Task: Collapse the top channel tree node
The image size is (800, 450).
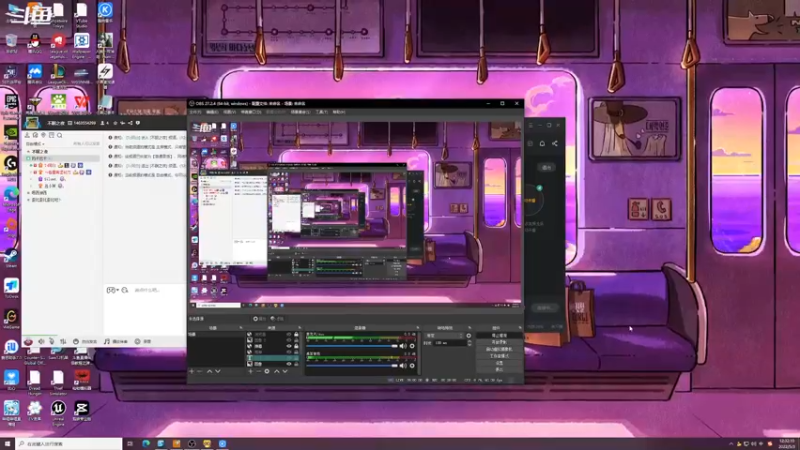Action: coord(29,152)
